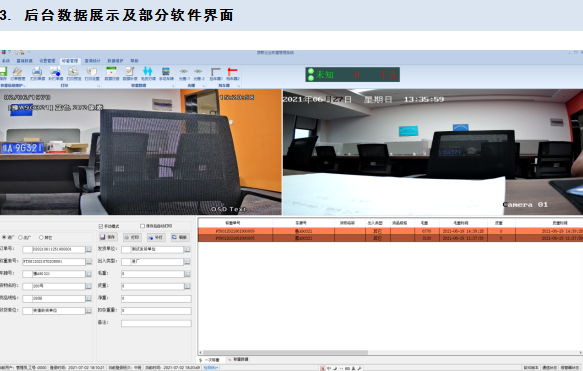
Task: Open the print preview magnifier icon
Action: pos(73,71)
